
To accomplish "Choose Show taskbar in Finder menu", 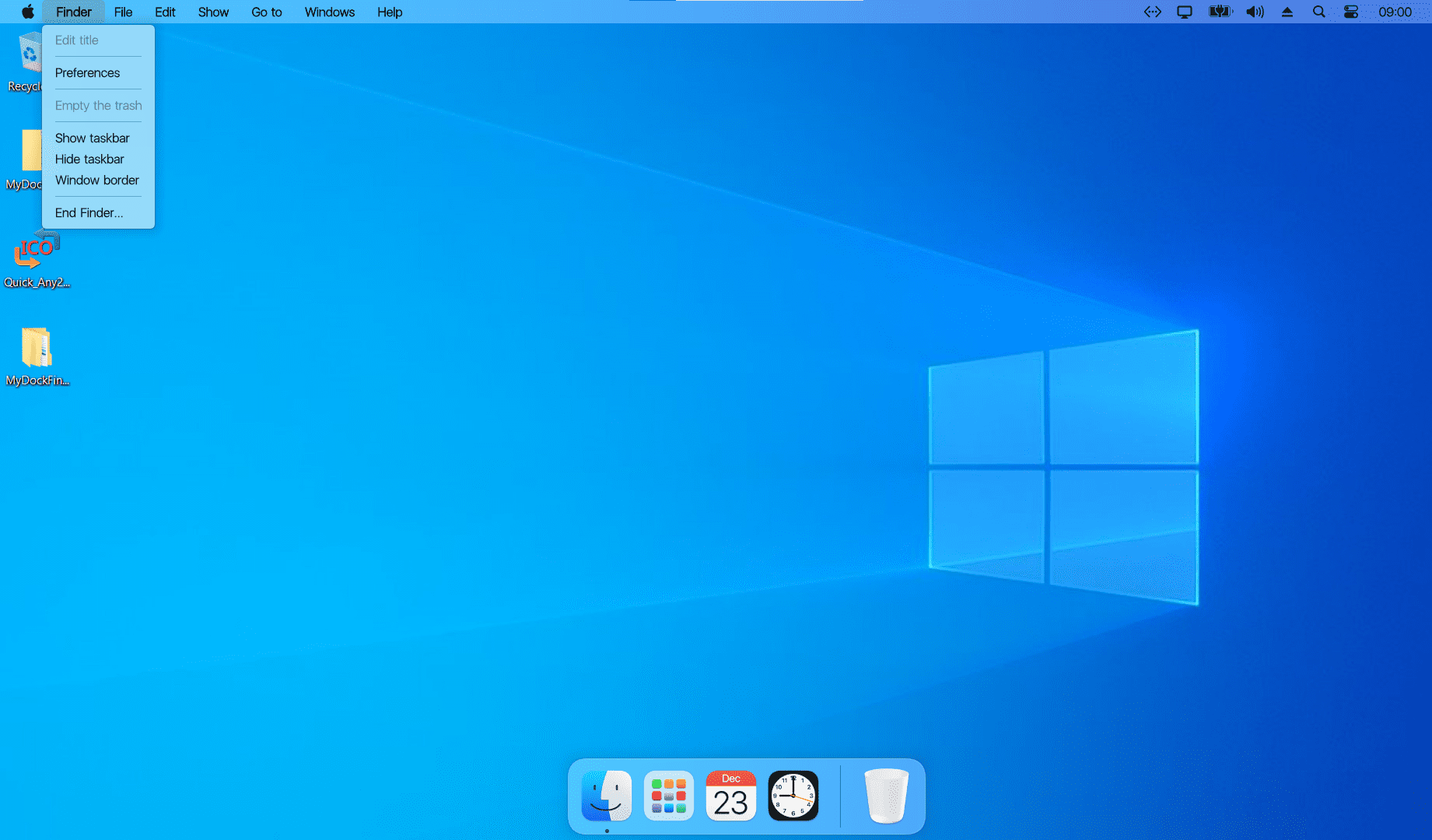I will point(92,138).
